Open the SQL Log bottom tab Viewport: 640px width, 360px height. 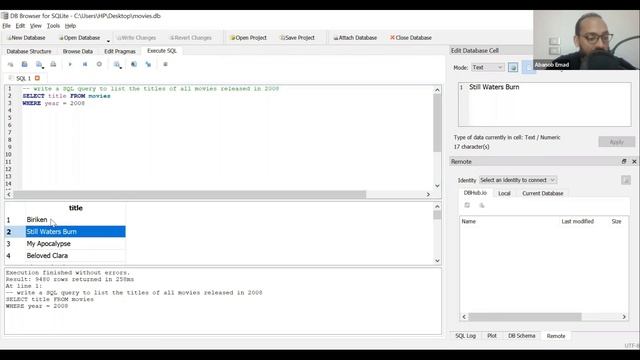pyautogui.click(x=466, y=336)
